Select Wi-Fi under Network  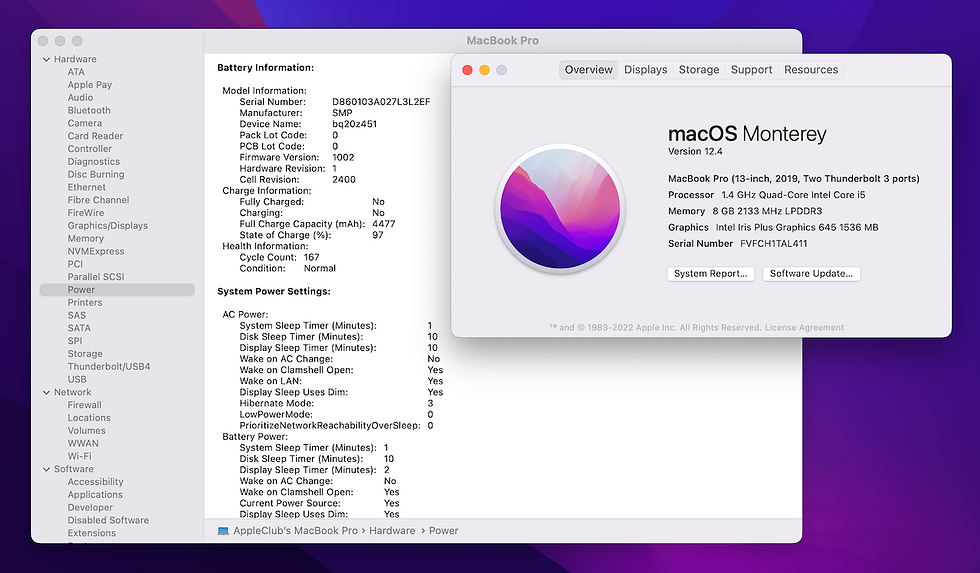(x=79, y=456)
